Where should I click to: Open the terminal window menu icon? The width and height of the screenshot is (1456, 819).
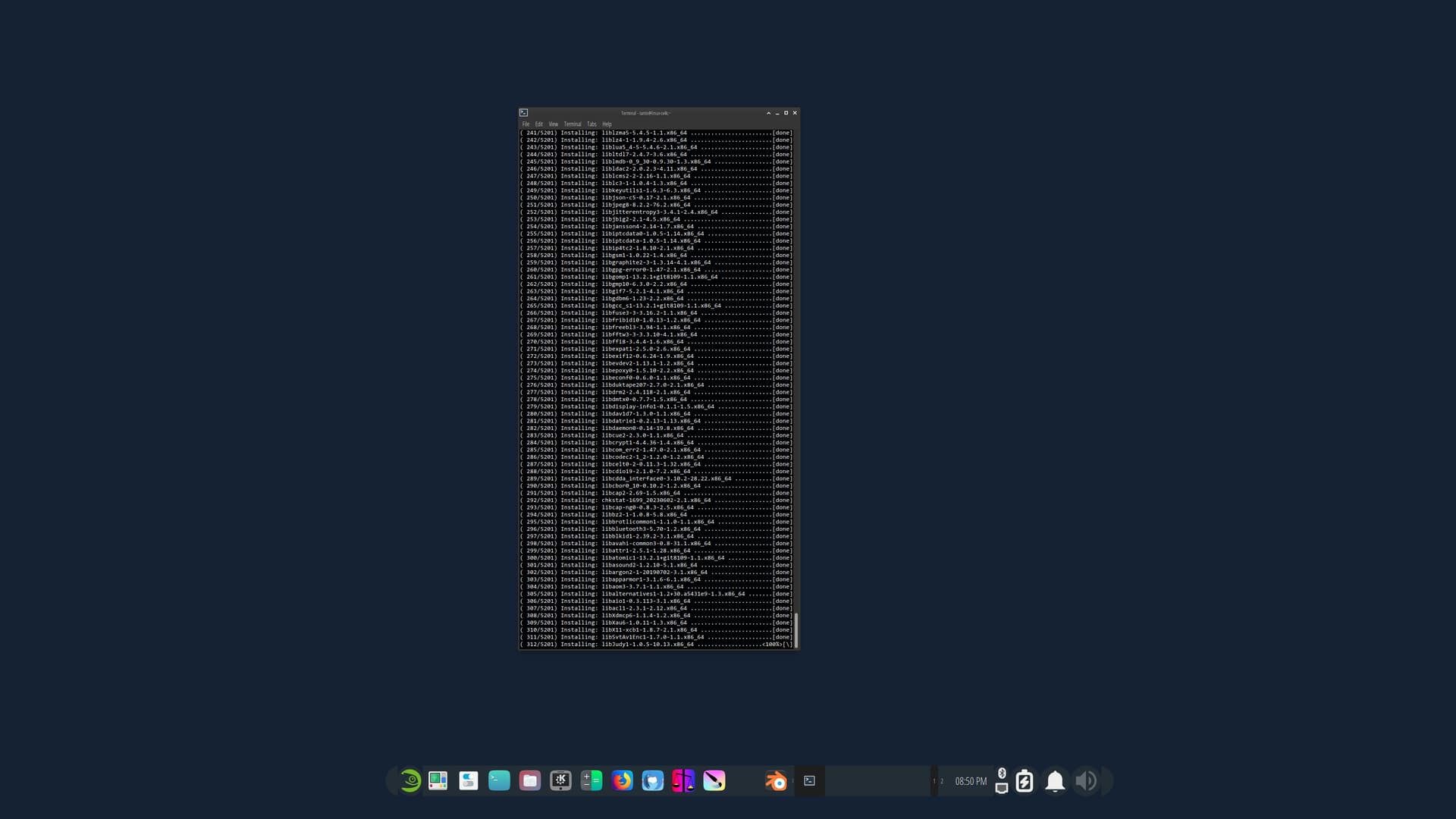[x=523, y=113]
